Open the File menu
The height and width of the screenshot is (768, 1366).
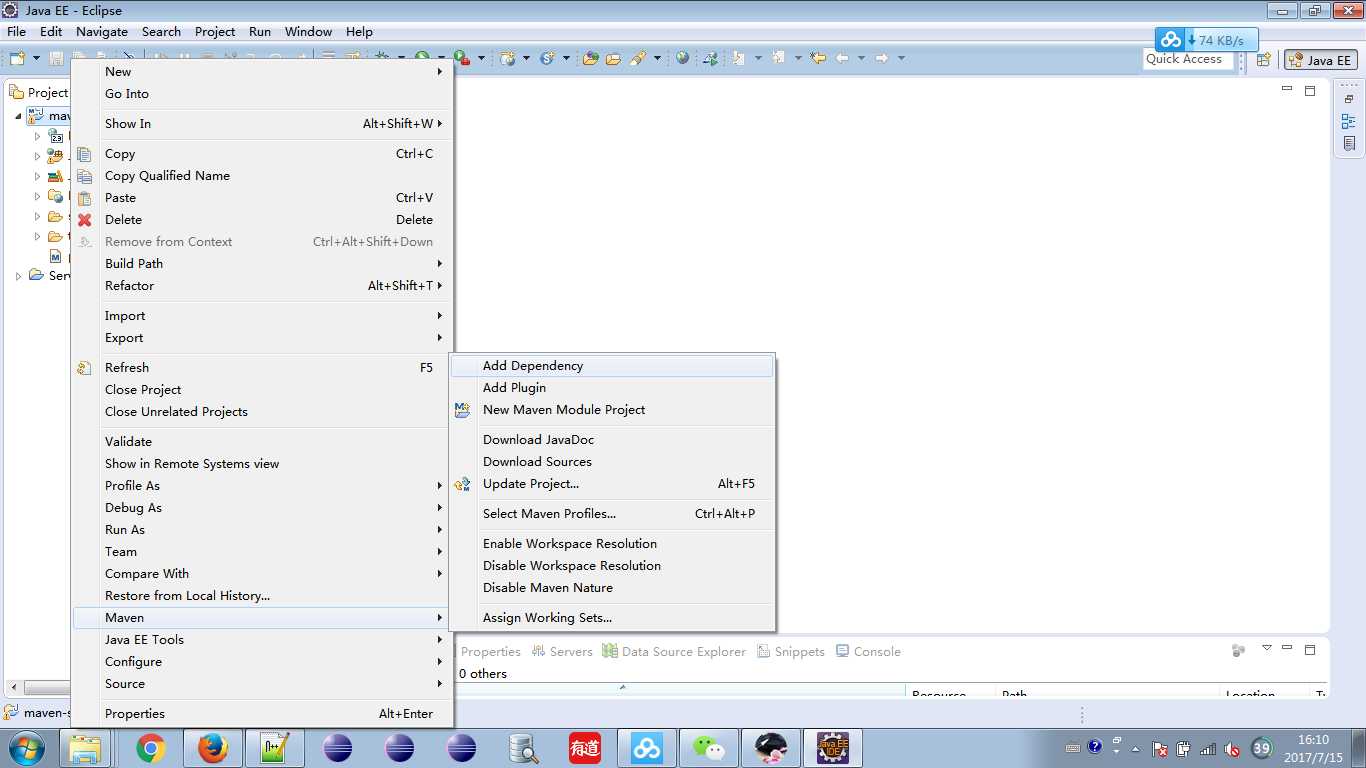tap(16, 31)
